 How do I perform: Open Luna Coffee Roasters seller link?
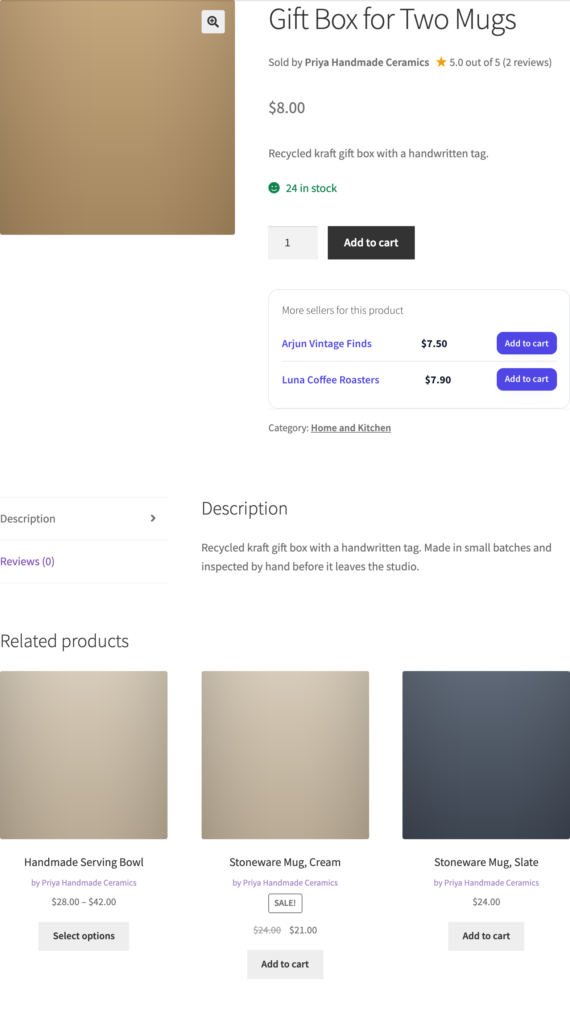point(330,379)
